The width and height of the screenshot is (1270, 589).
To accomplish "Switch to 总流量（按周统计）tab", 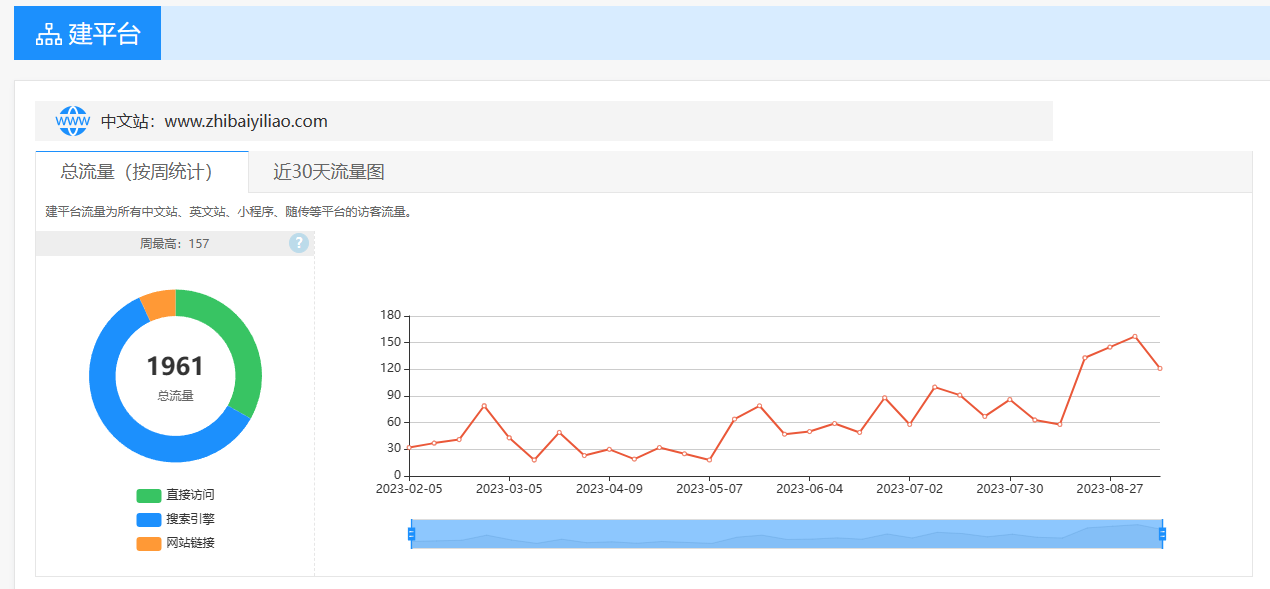I will [141, 171].
